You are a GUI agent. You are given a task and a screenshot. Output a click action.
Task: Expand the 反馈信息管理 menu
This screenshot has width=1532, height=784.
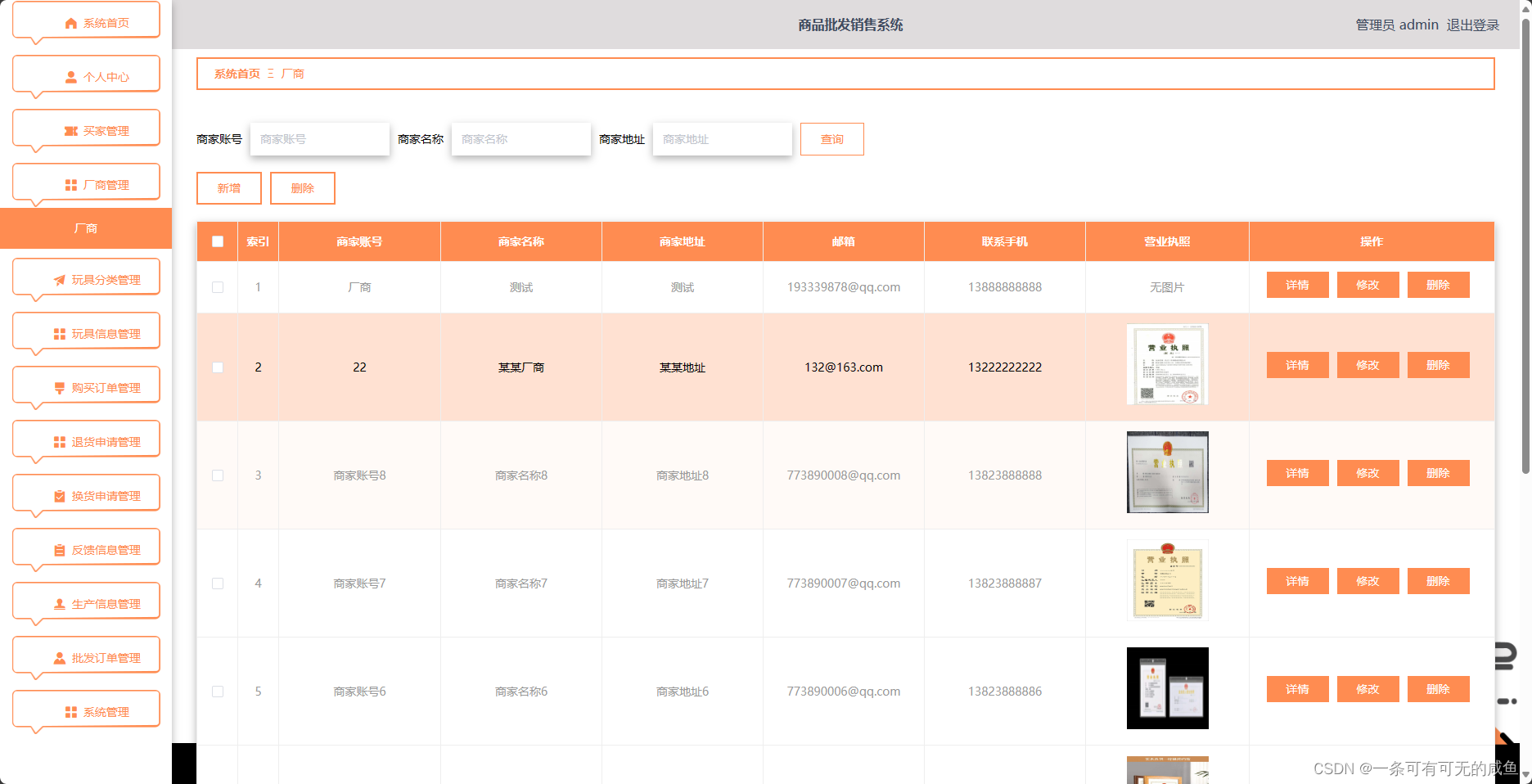(86, 547)
